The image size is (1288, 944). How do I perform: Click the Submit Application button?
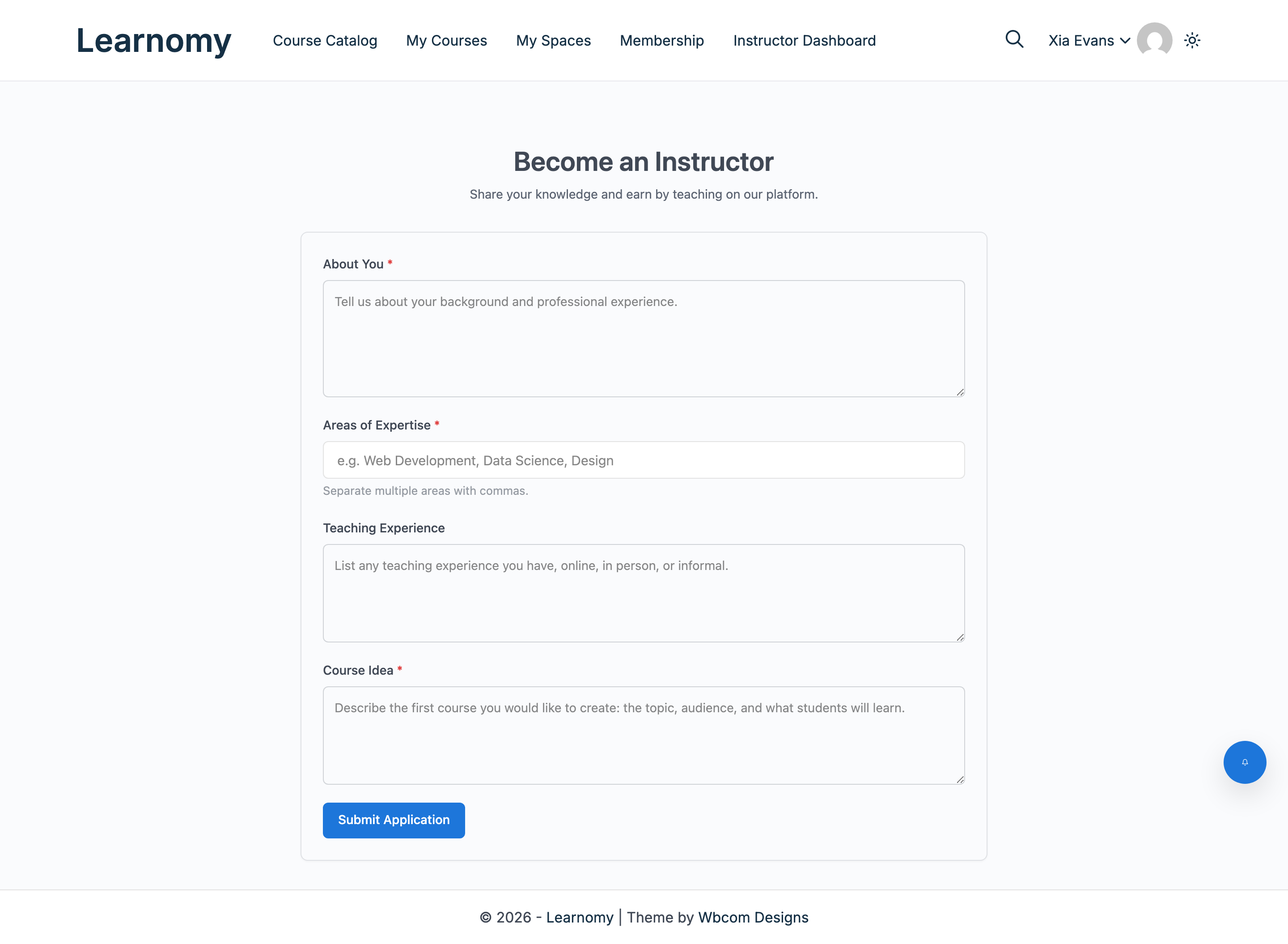394,820
